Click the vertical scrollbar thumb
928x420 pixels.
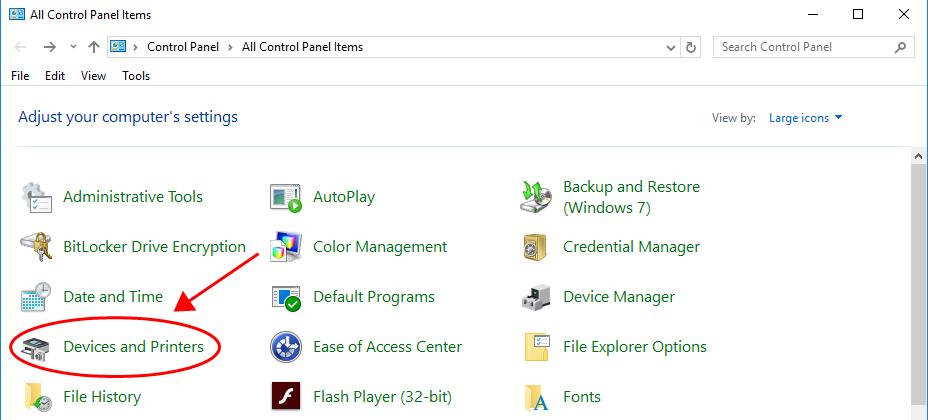[919, 284]
